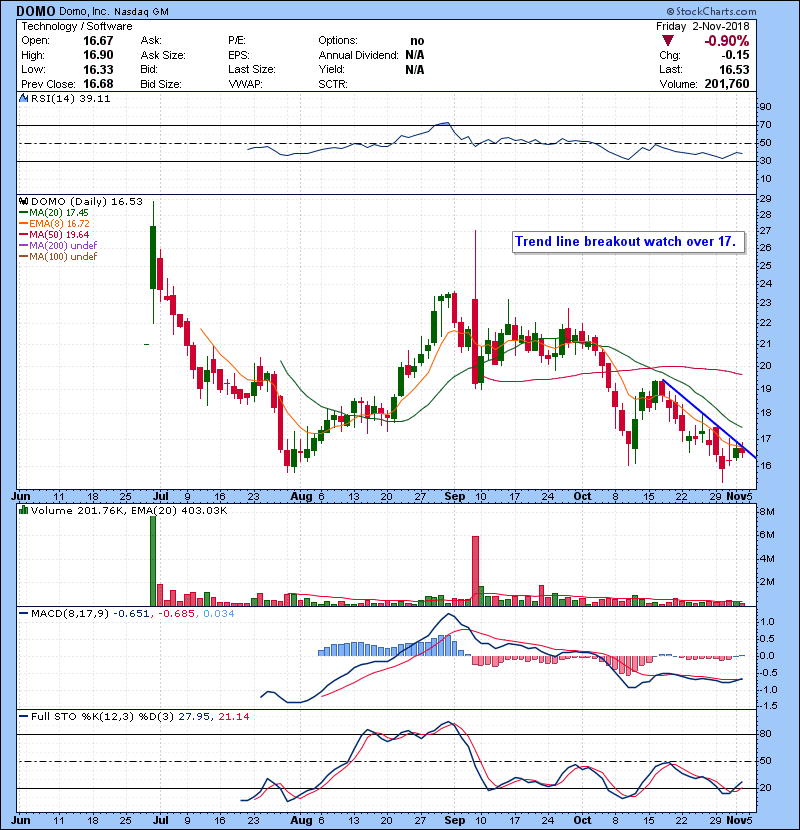The height and width of the screenshot is (830, 800).
Task: Click the Oct label on the price chart axis
Action: [x=582, y=497]
